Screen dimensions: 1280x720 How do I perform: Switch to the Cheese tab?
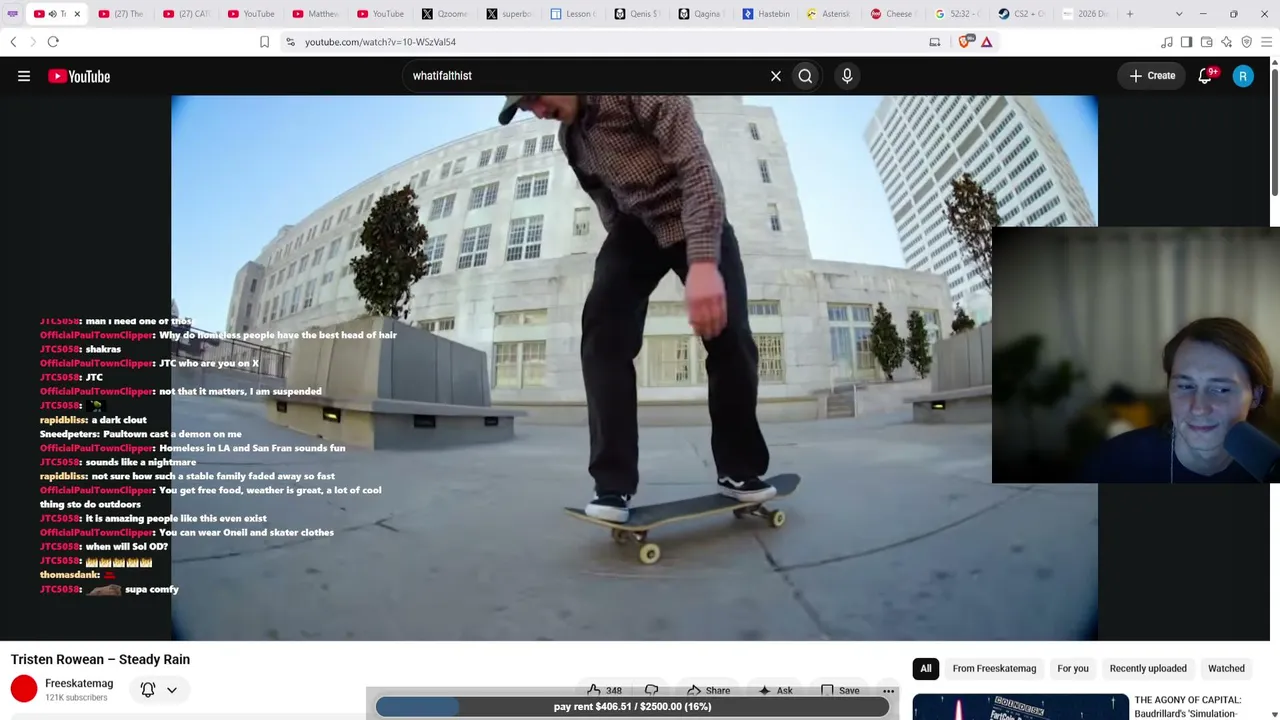(x=894, y=14)
